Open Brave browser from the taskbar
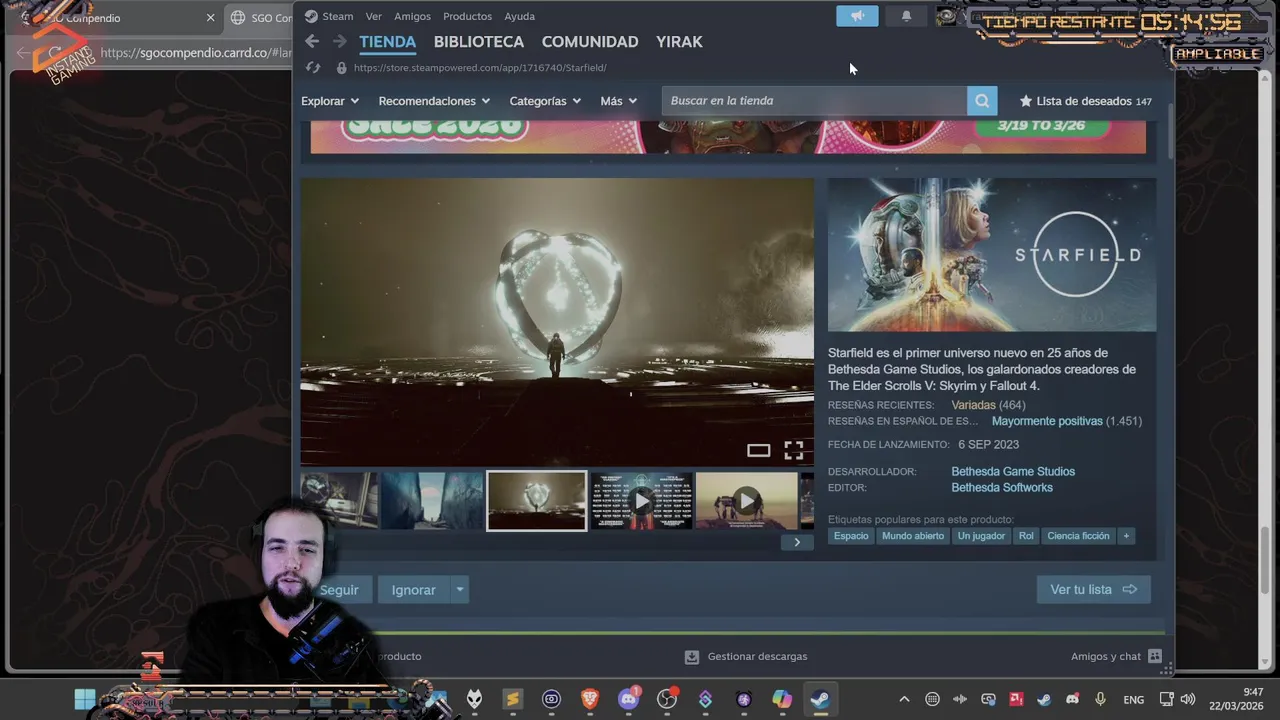This screenshot has height=720, width=1280. click(590, 699)
